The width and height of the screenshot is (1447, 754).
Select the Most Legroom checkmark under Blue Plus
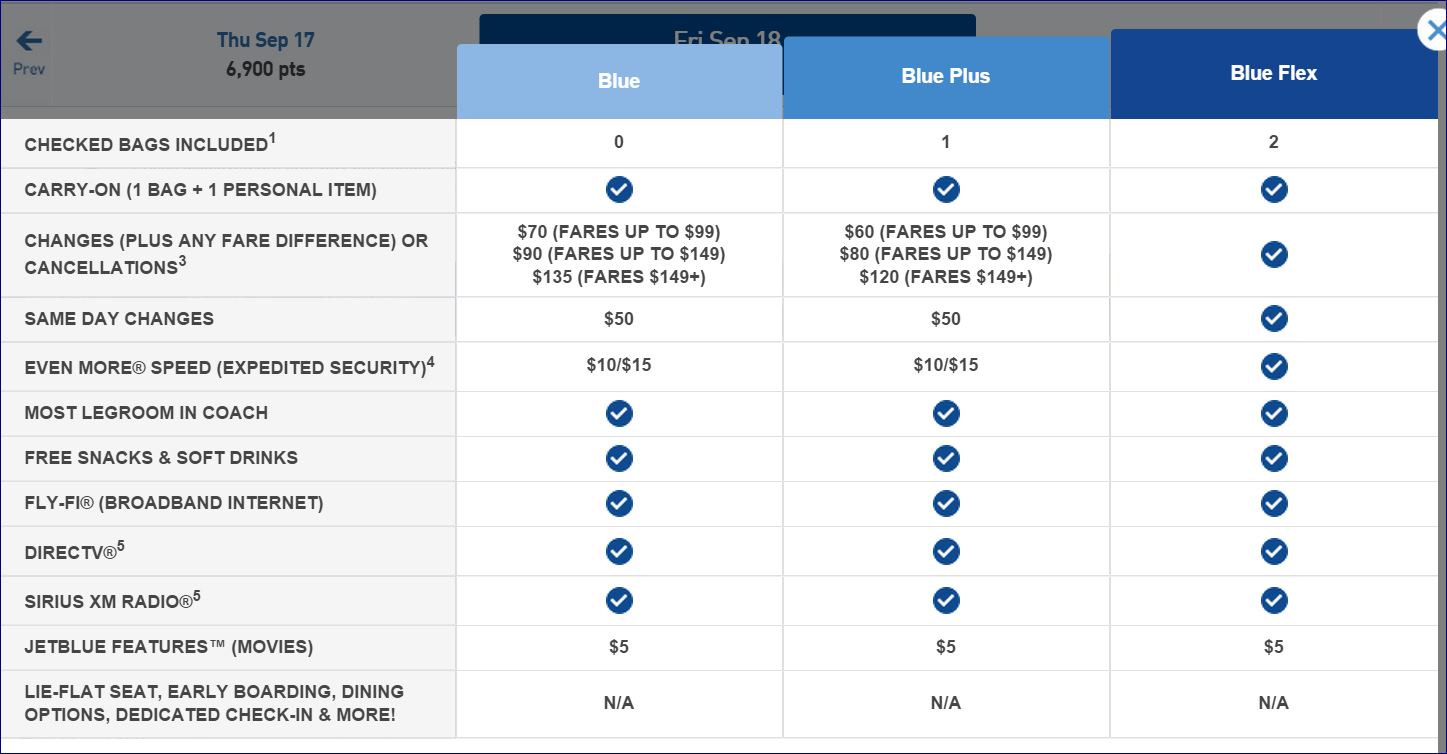click(945, 413)
